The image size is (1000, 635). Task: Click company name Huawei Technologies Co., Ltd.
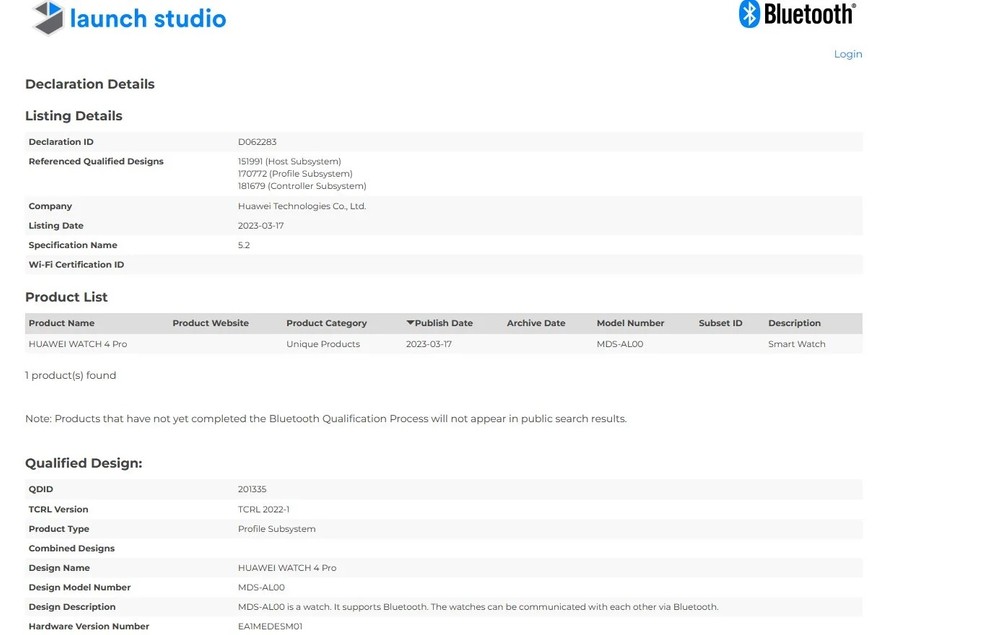point(302,206)
